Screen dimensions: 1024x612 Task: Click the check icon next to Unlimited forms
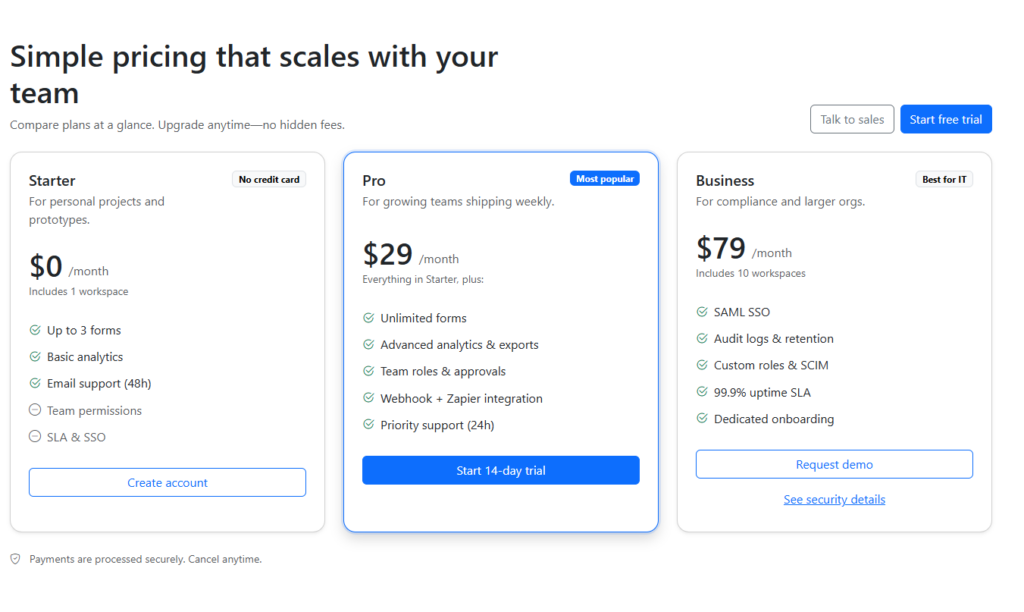click(368, 318)
